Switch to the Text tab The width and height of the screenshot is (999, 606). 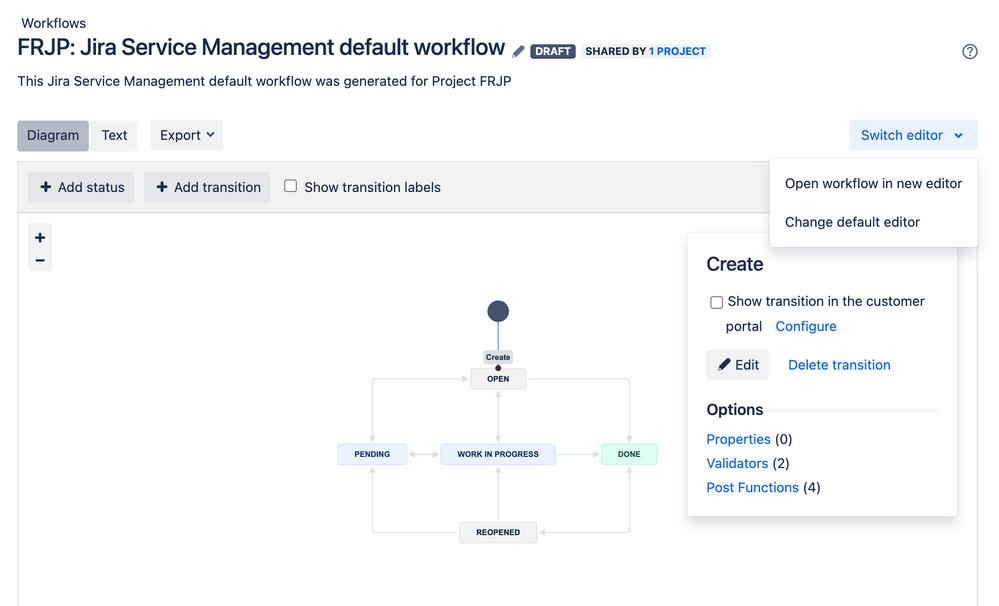pyautogui.click(x=114, y=135)
